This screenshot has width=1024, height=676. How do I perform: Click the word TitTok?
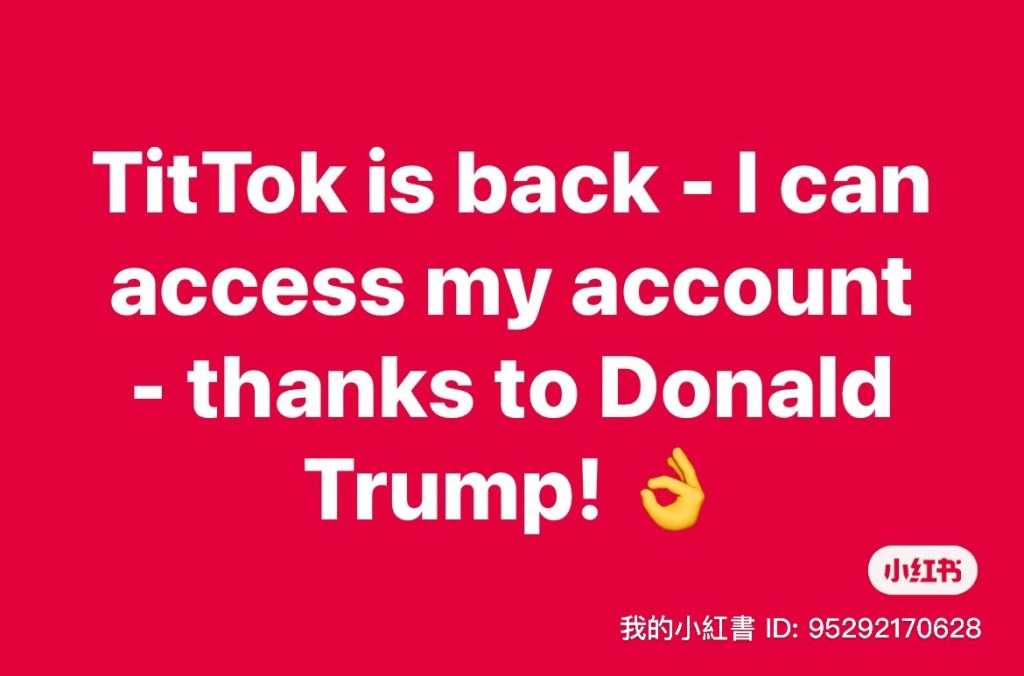point(223,182)
